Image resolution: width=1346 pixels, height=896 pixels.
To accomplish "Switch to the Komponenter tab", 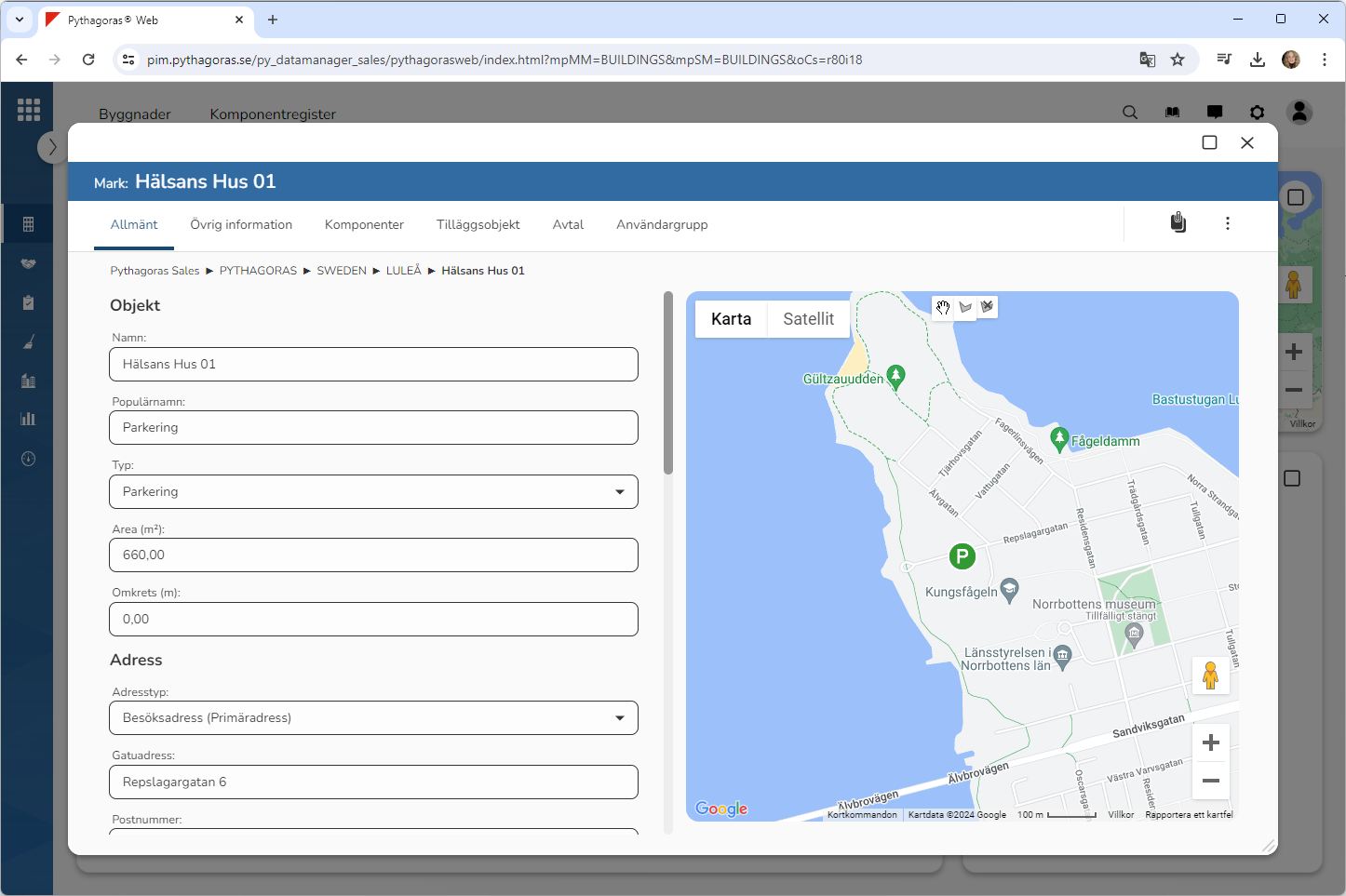I will pyautogui.click(x=364, y=224).
